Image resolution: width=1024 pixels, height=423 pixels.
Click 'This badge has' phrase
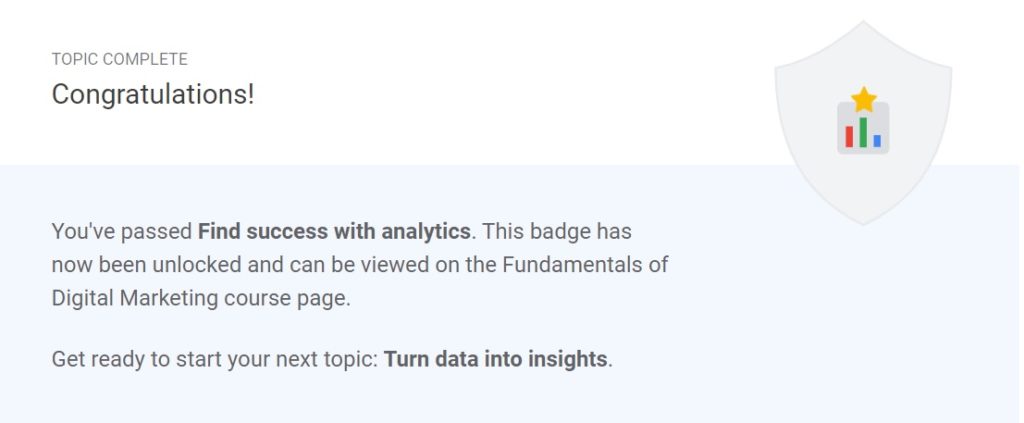click(556, 231)
